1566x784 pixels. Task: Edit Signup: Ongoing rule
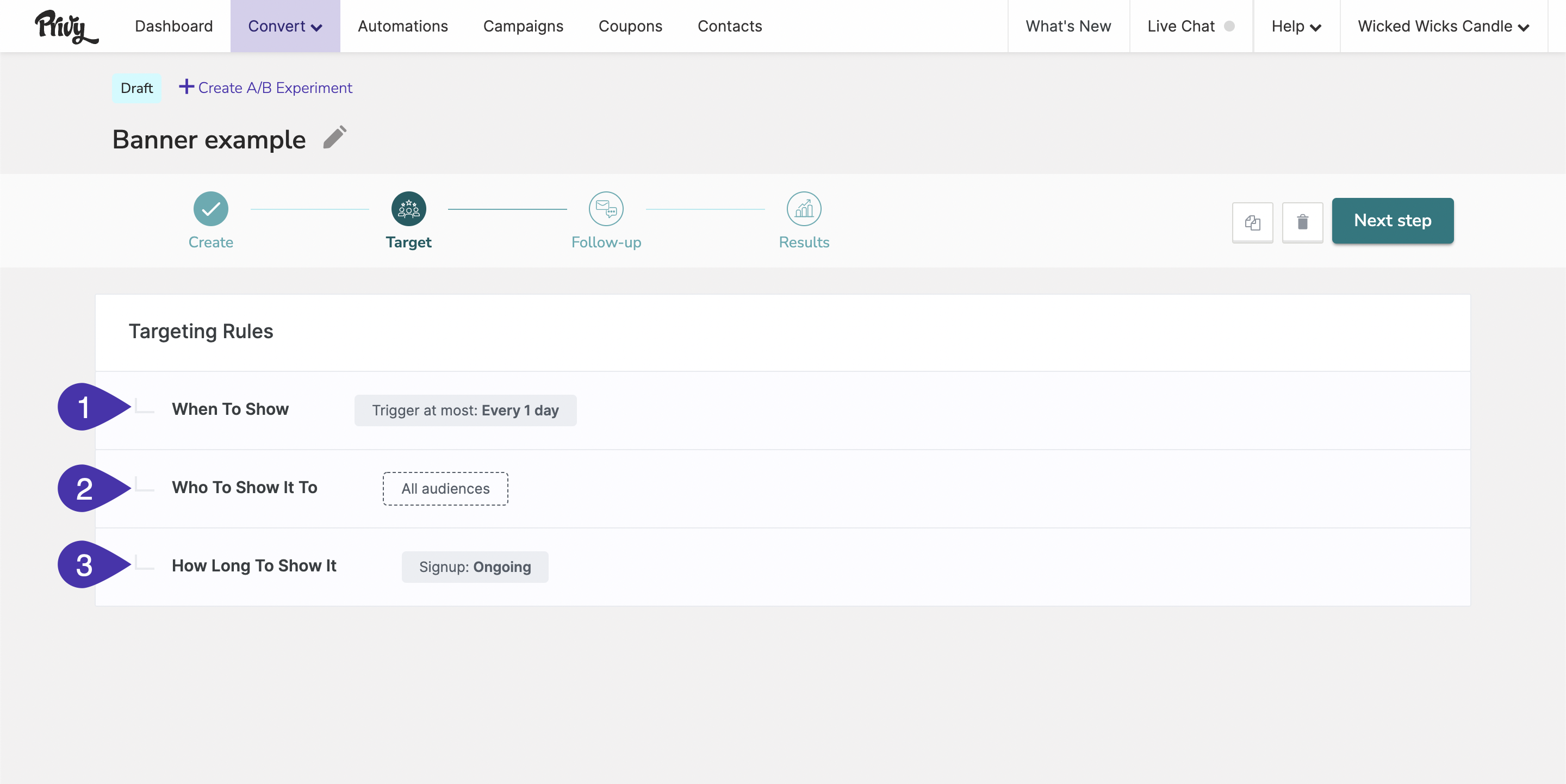point(475,567)
